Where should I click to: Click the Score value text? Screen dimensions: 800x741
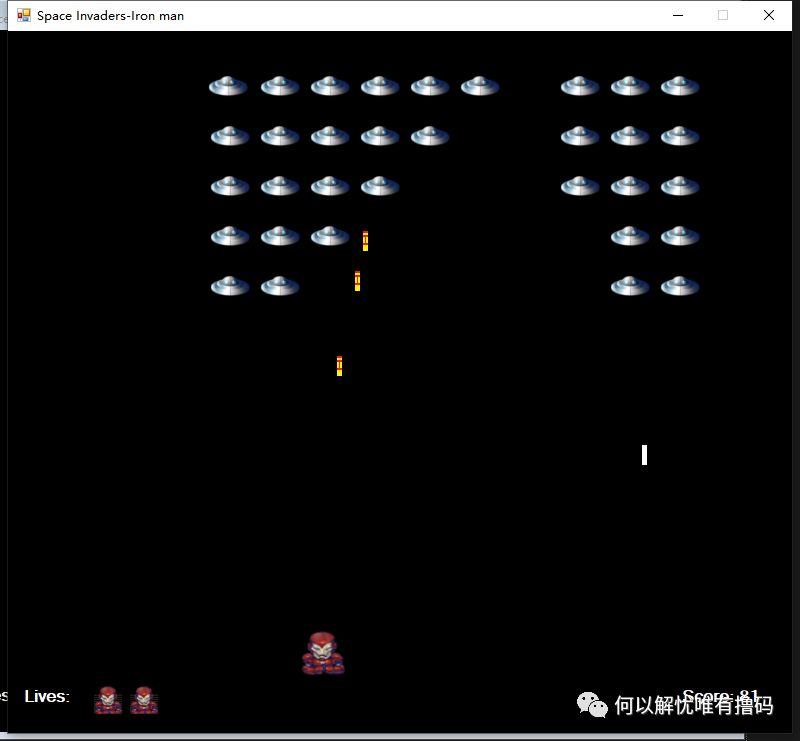720,696
